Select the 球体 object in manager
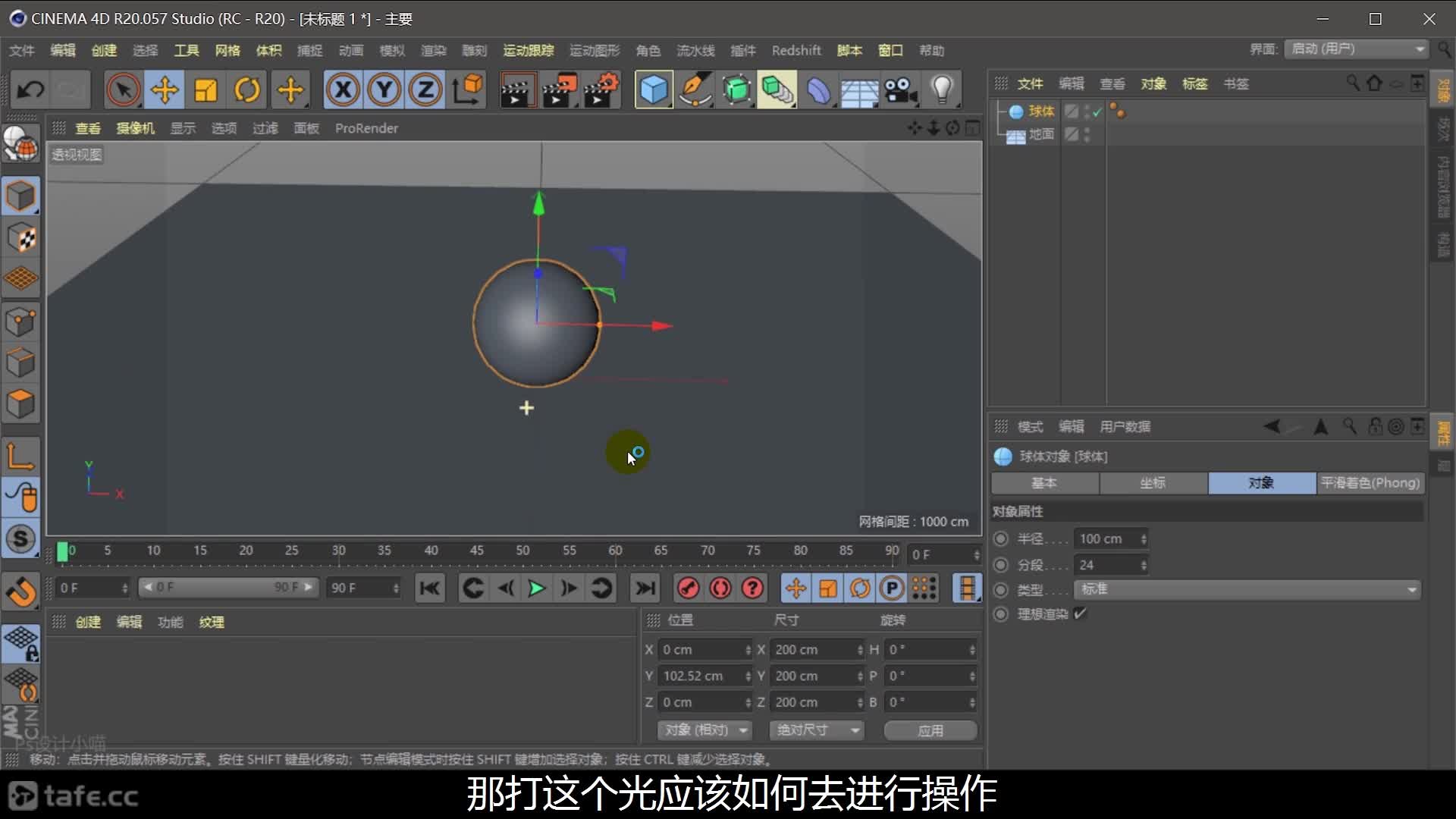 [1041, 111]
